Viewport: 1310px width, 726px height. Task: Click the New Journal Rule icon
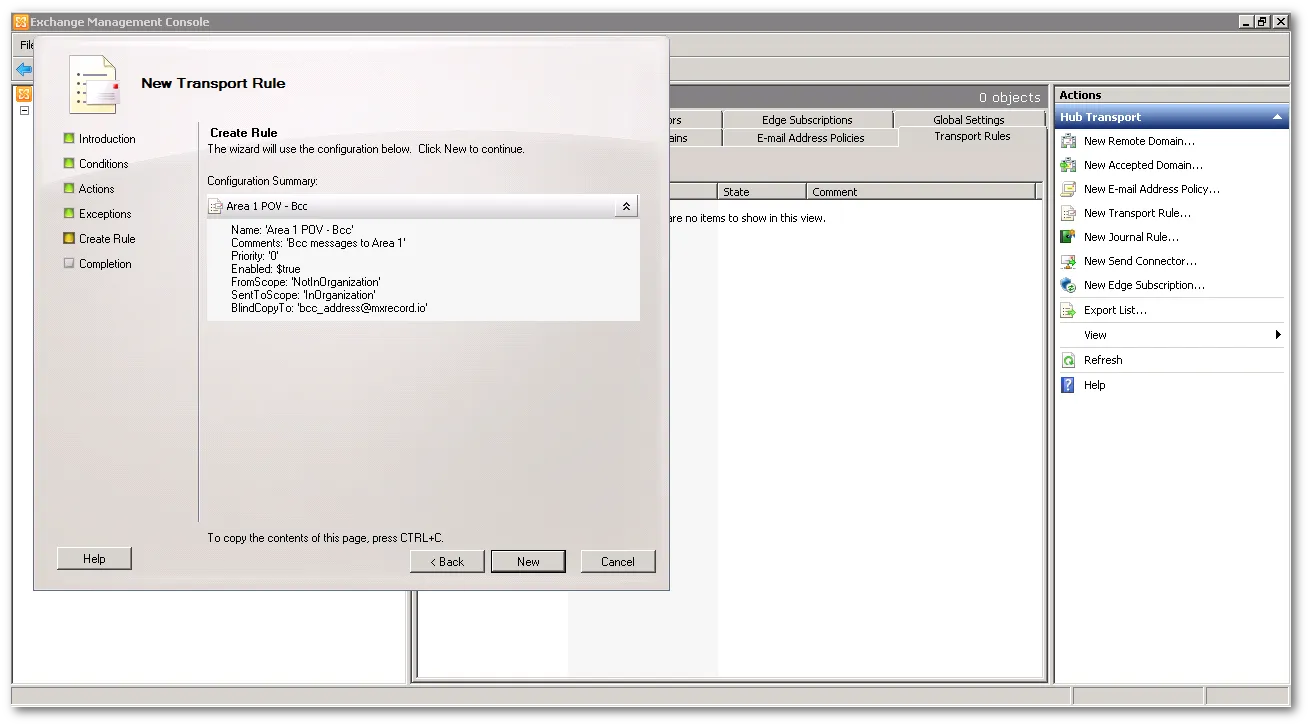click(1068, 237)
